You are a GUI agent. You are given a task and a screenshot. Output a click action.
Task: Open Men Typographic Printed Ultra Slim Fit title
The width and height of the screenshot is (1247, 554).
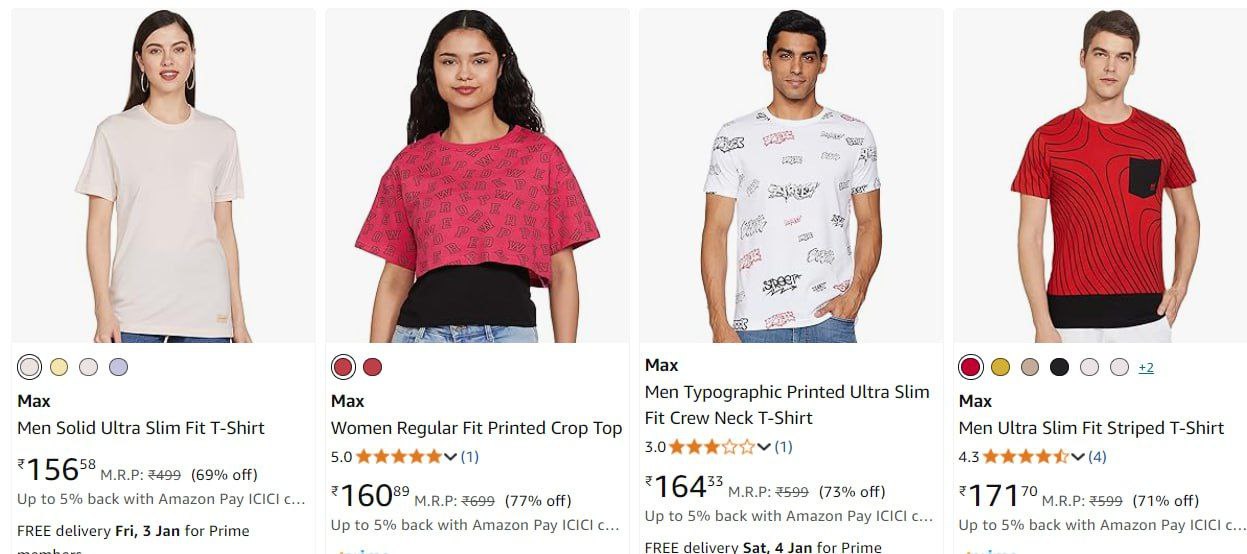[787, 405]
